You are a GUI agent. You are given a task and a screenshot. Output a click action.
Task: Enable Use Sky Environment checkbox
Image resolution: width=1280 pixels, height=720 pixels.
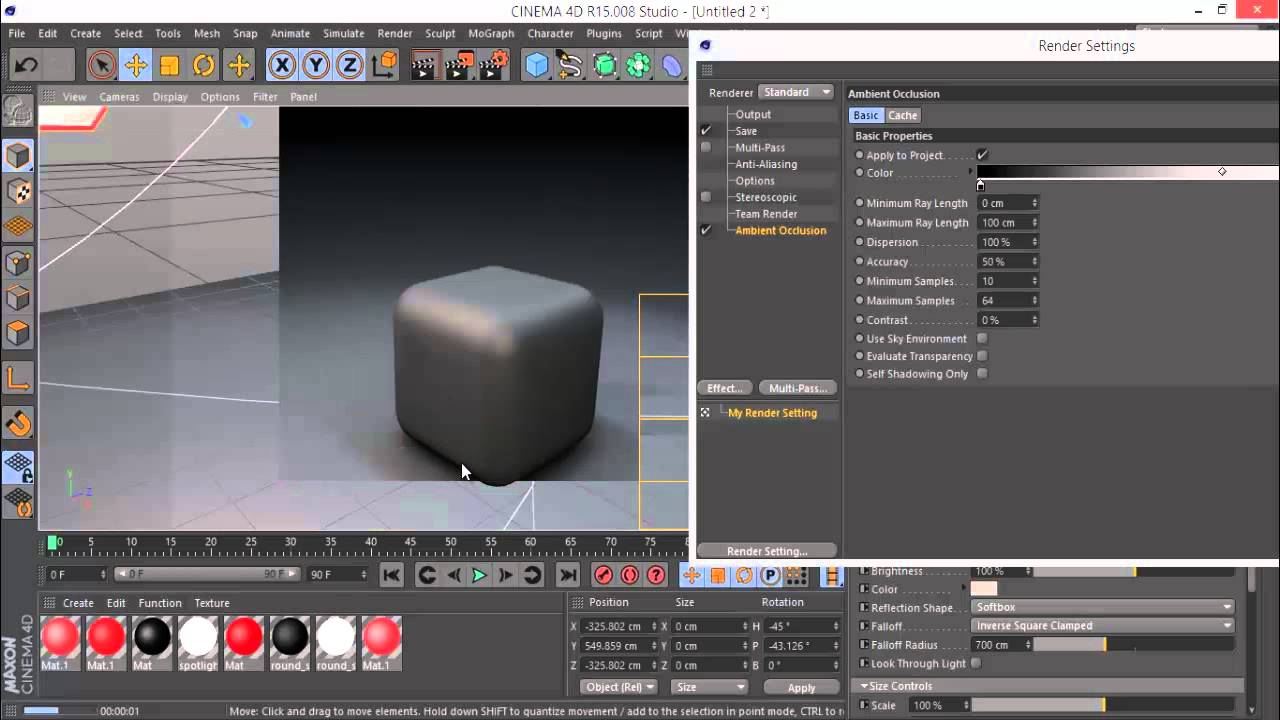(x=982, y=339)
